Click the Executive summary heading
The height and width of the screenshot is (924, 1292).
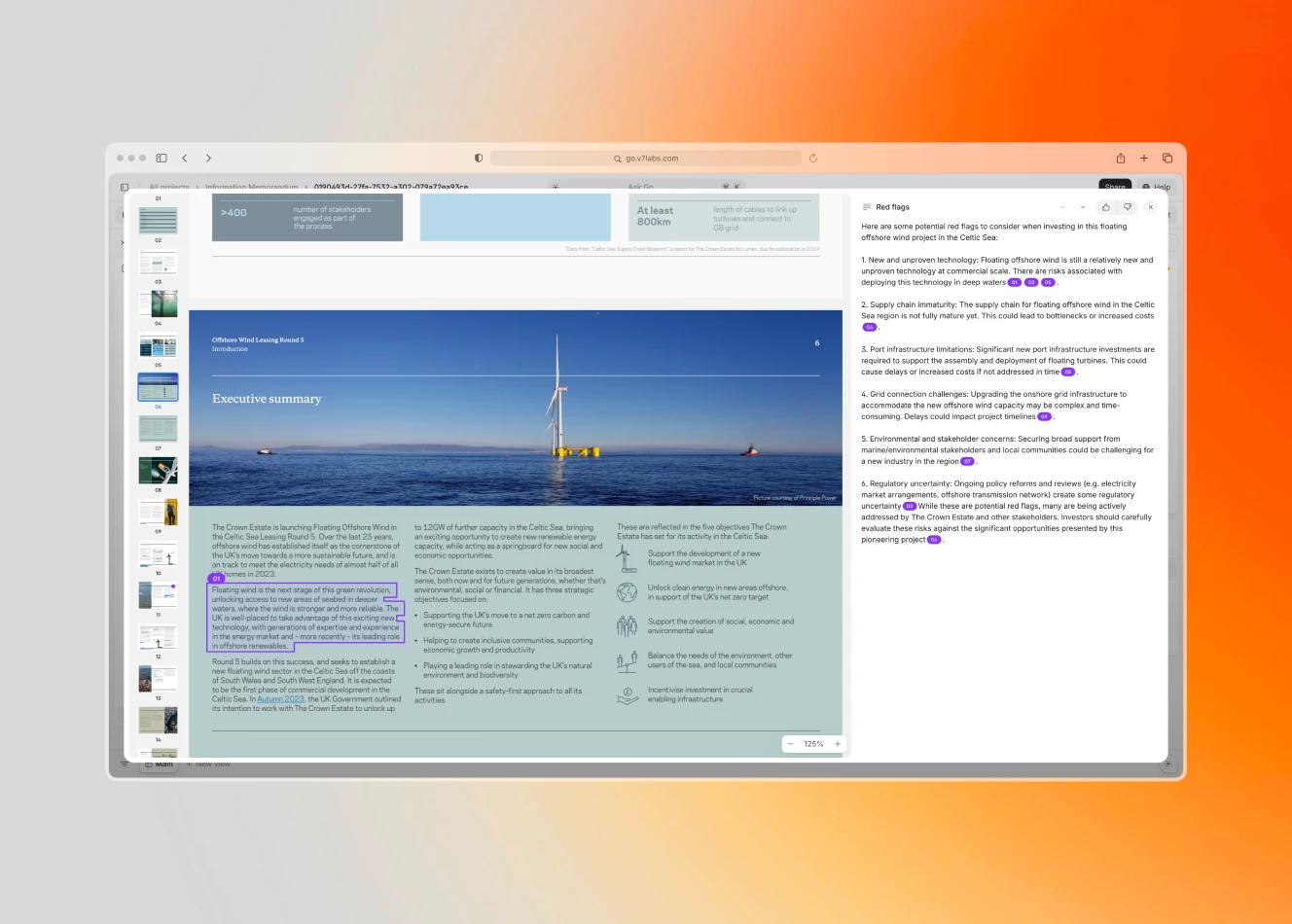coord(267,399)
